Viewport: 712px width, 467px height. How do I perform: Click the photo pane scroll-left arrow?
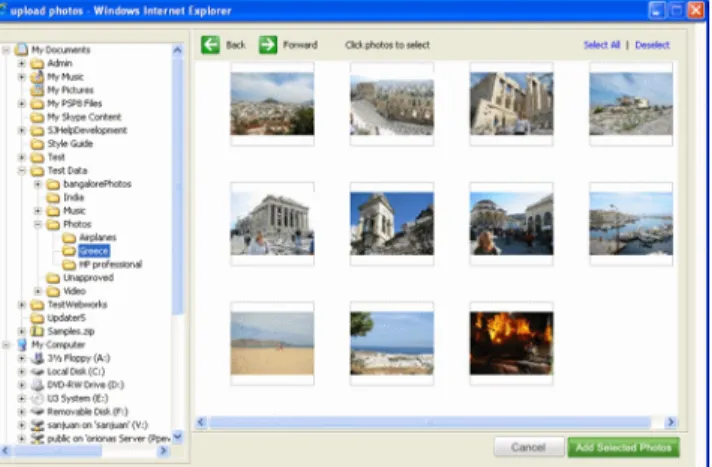(201, 422)
